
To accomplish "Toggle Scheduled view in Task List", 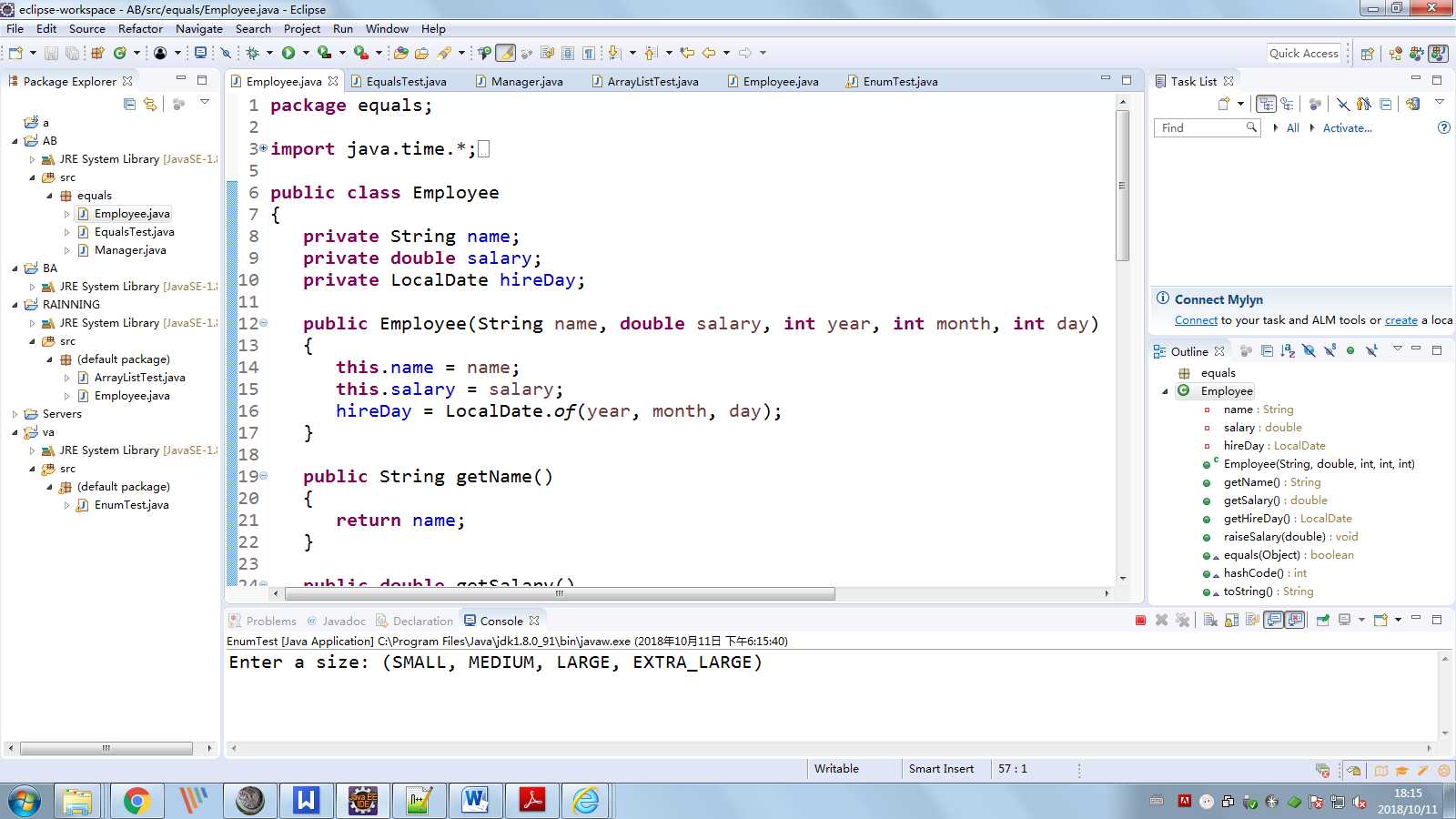I will click(1288, 104).
